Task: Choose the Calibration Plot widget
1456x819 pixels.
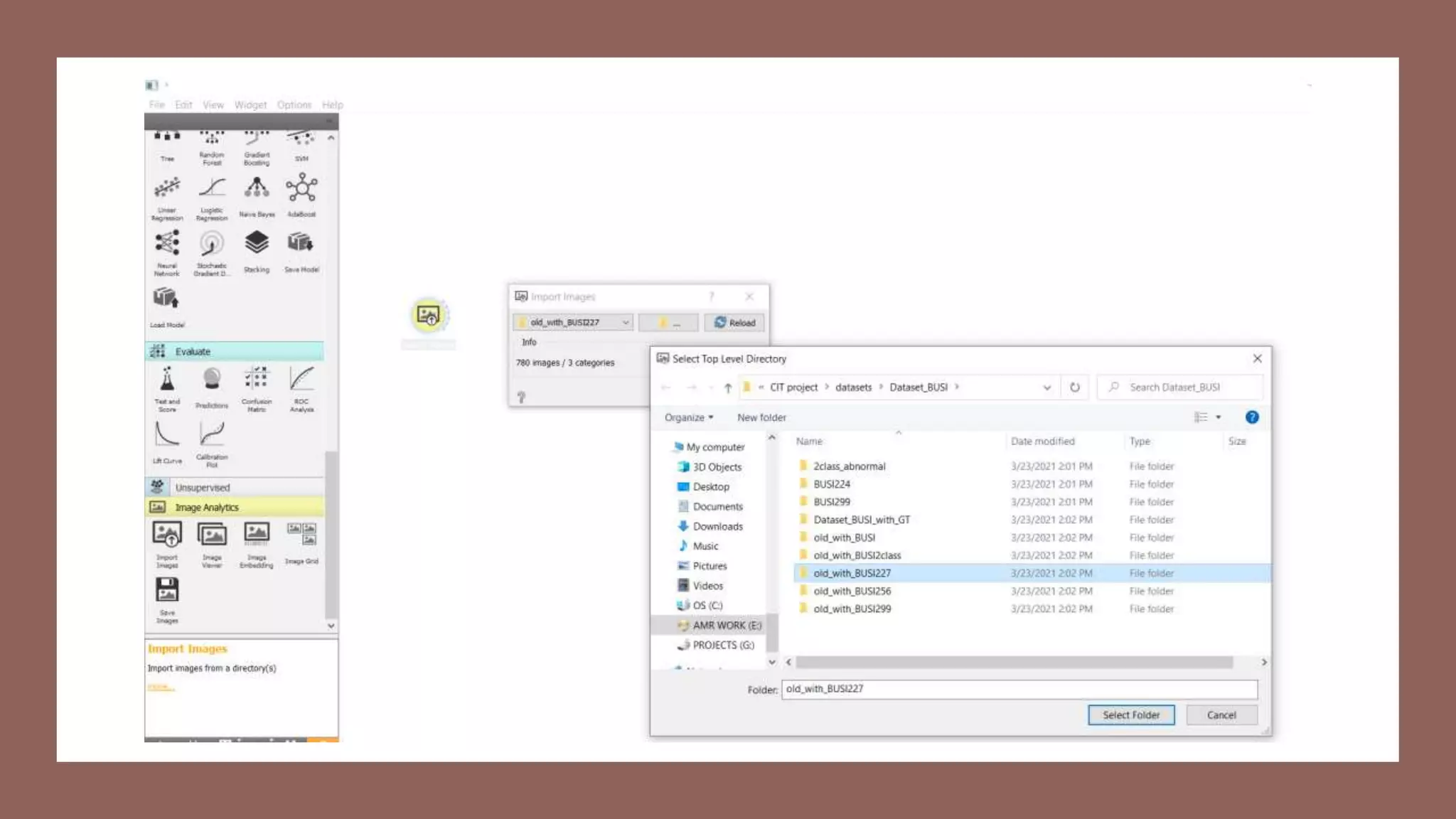Action: click(x=212, y=444)
